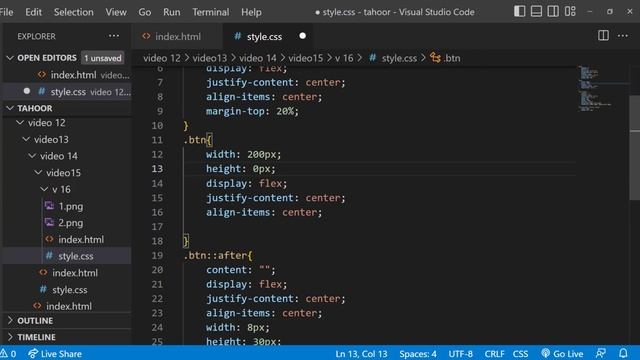The image size is (640, 360).
Task: Toggle secondary side bar layout icon
Action: pos(553,11)
